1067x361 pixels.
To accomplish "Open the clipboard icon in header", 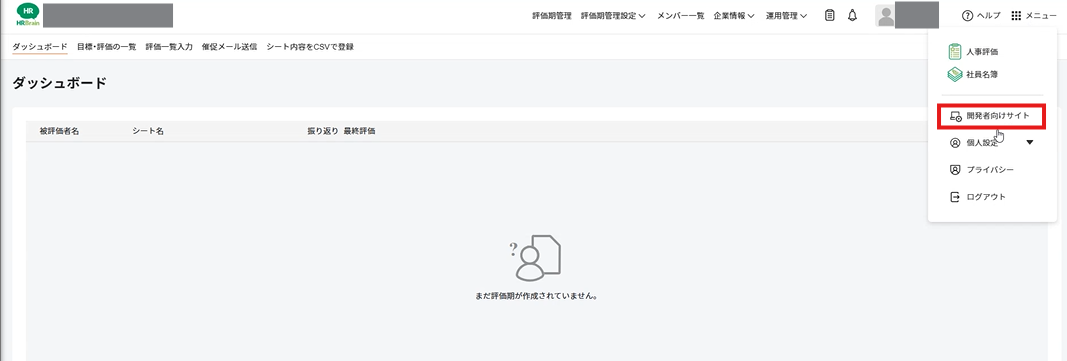I will click(829, 16).
